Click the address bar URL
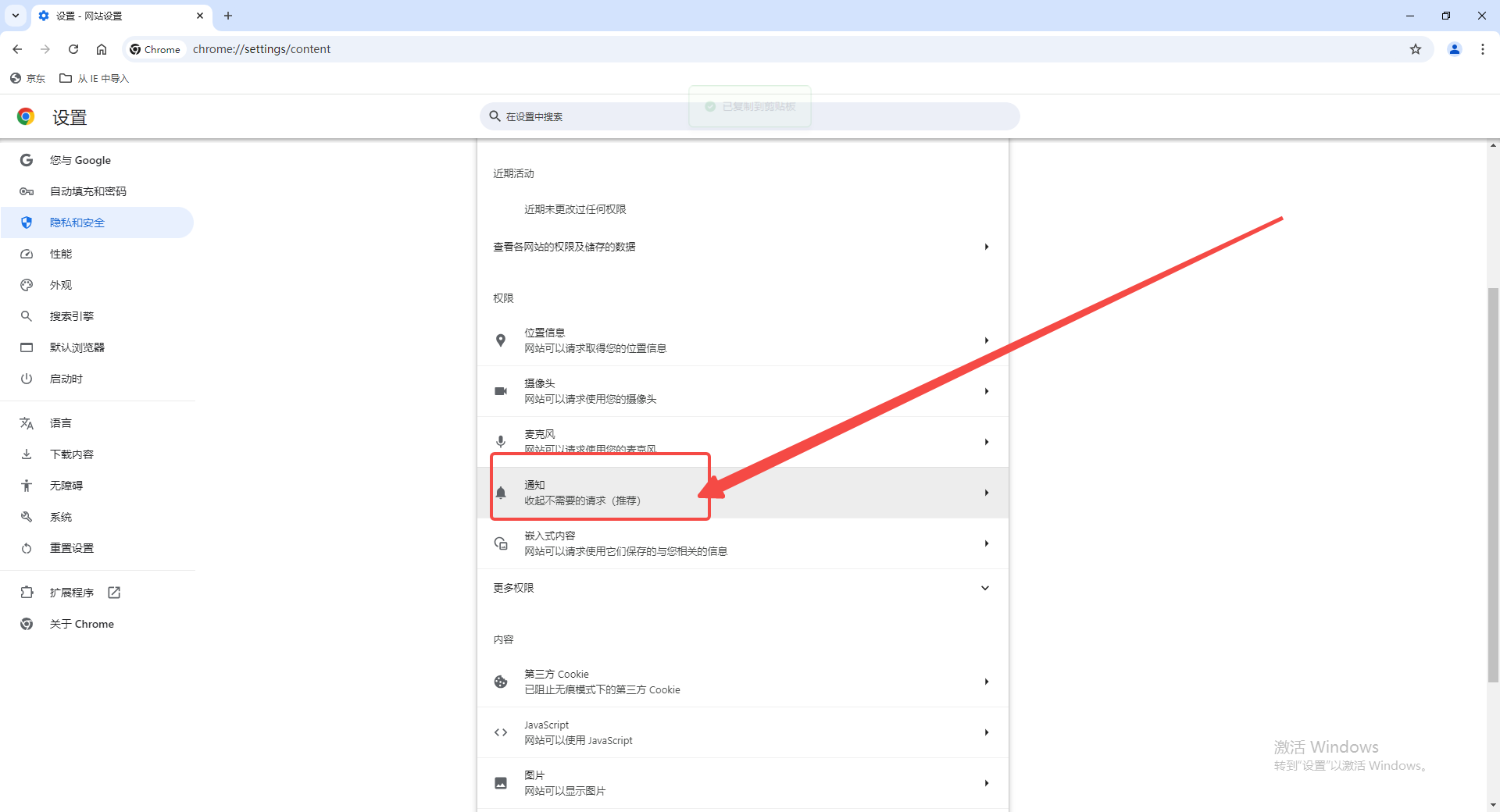The width and height of the screenshot is (1500, 812). pos(262,49)
